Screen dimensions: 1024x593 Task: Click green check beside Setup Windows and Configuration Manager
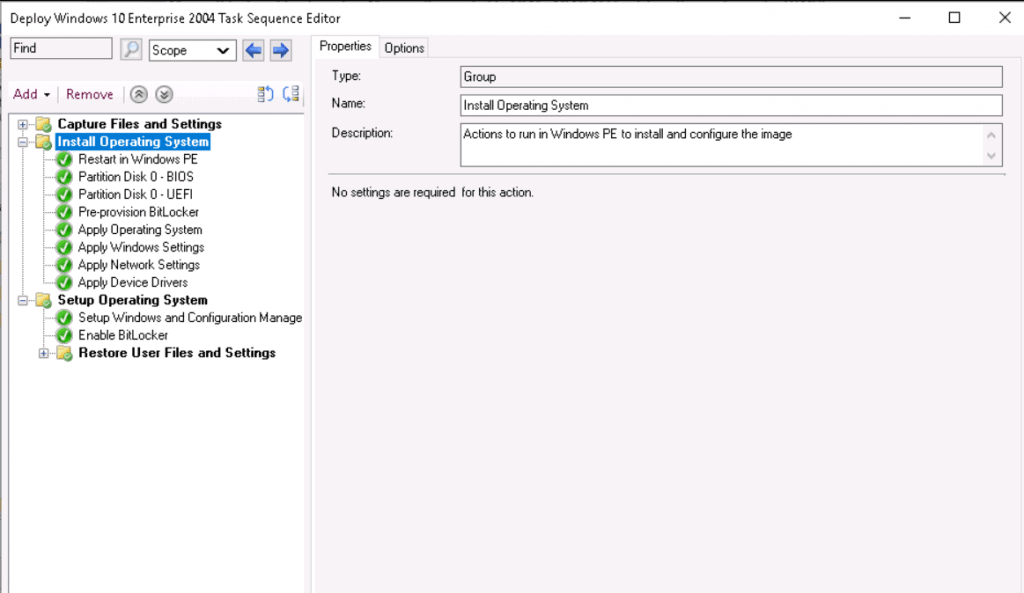tap(64, 318)
